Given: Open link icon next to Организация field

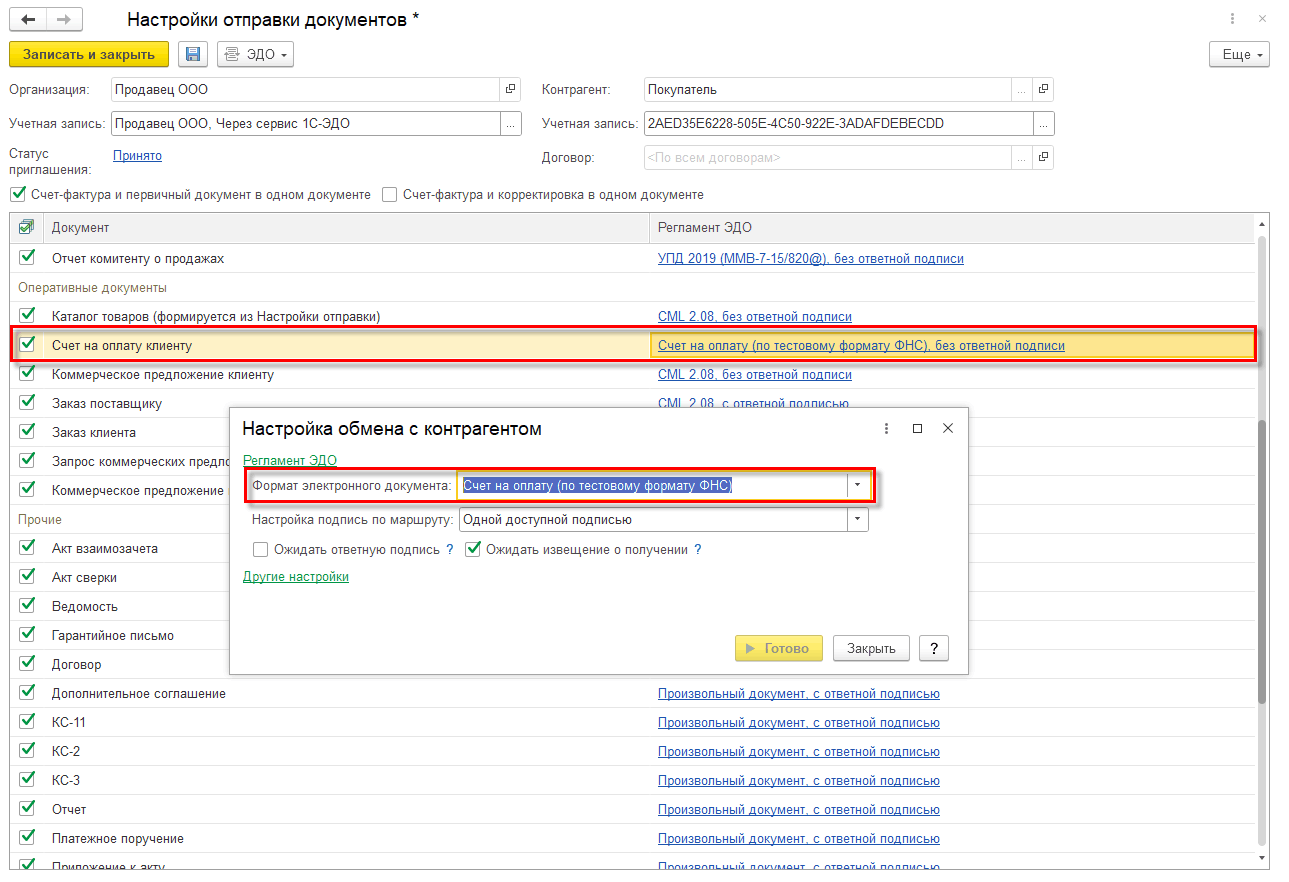Looking at the screenshot, I should click(511, 89).
